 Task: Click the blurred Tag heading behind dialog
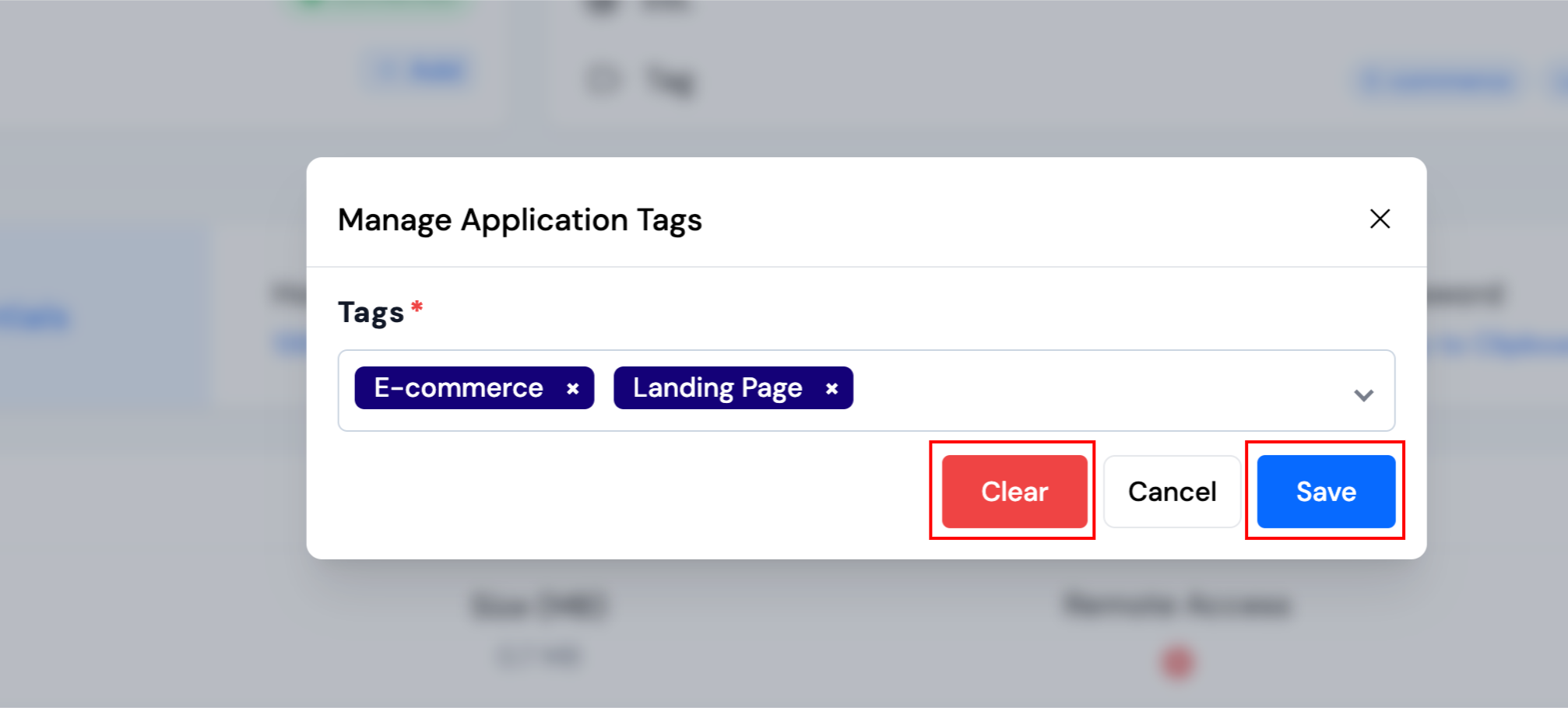670,80
